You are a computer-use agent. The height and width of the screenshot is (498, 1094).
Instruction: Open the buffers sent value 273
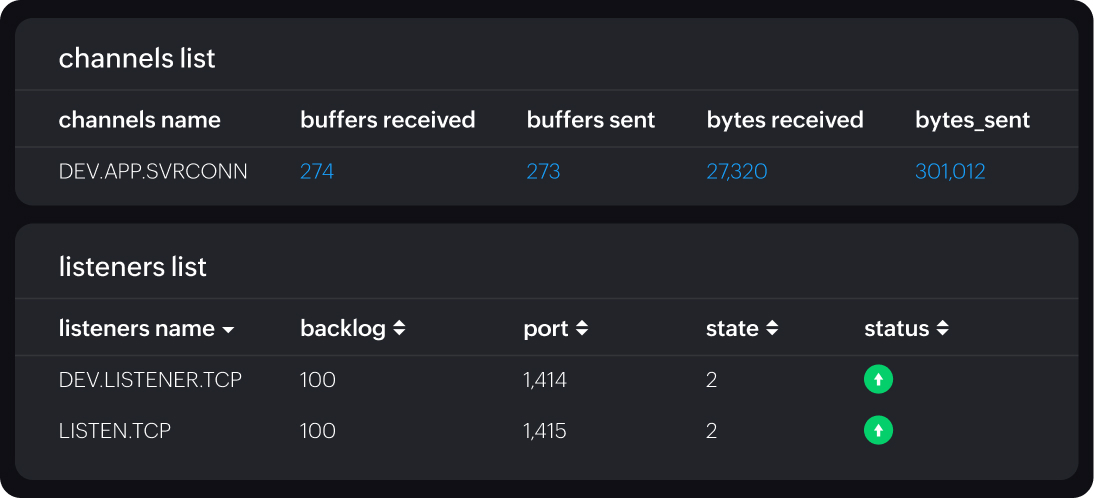(x=543, y=172)
